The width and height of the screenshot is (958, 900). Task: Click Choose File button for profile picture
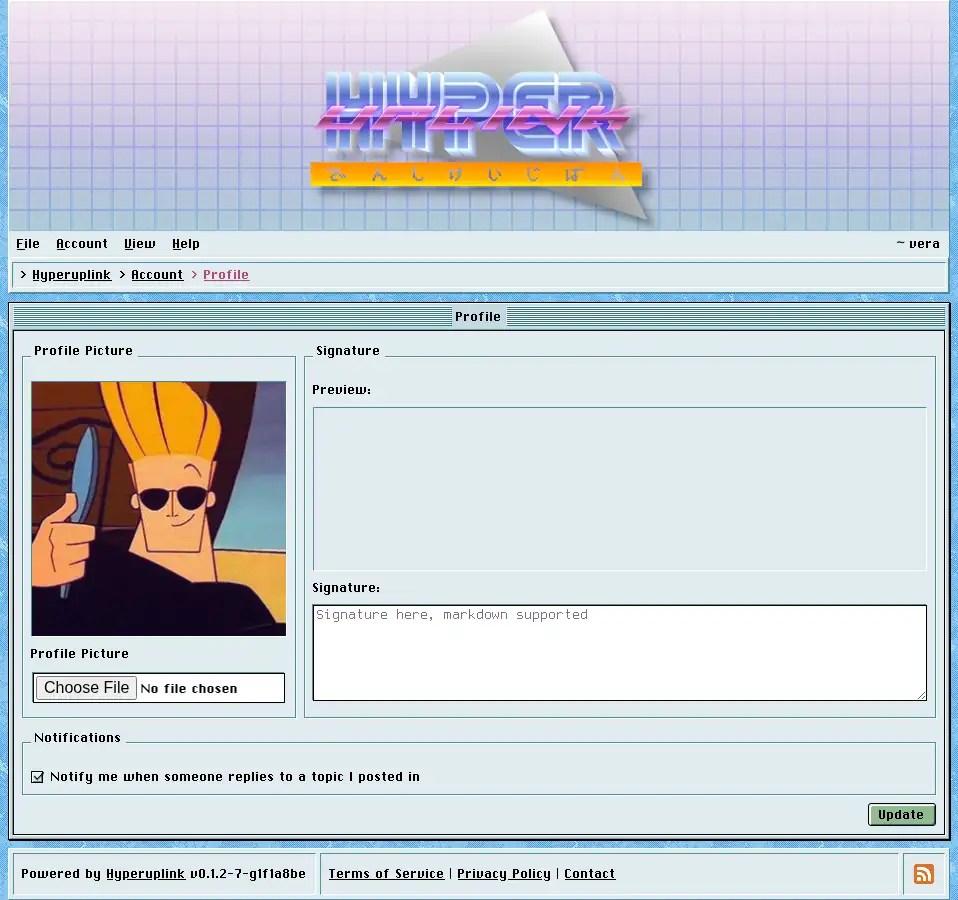(86, 688)
